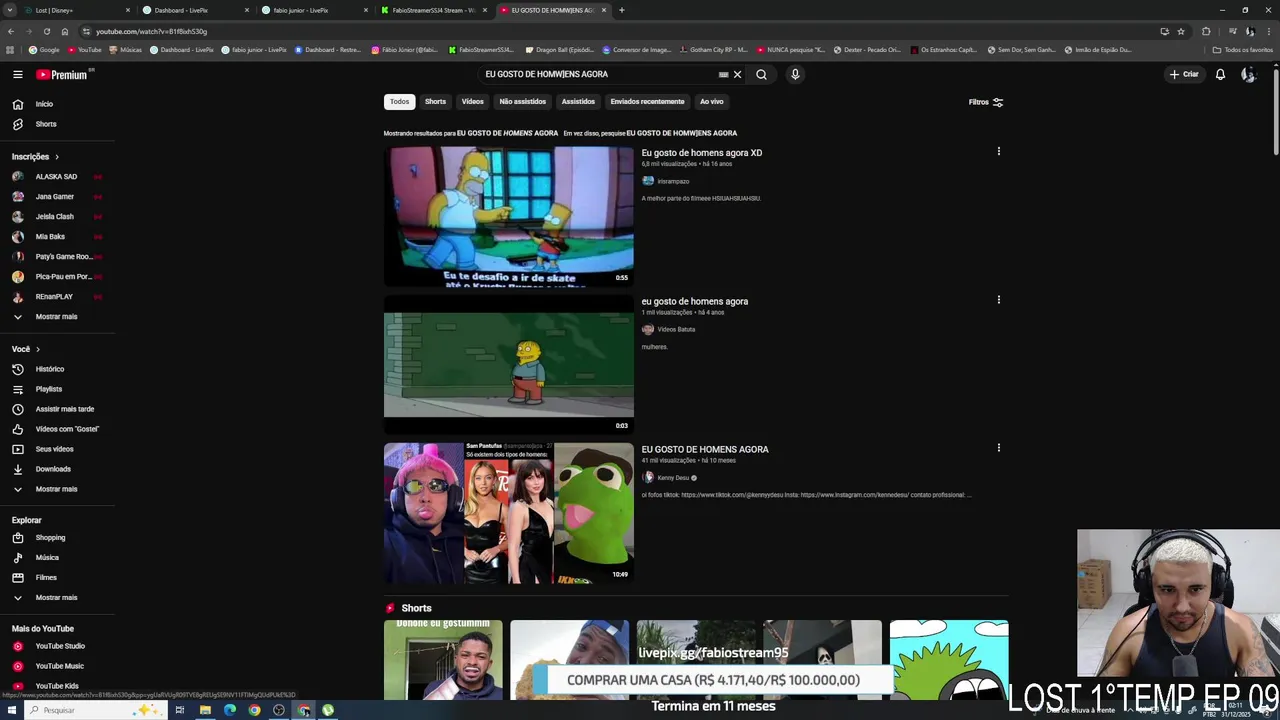Open Microsoft Edge from the taskbar
This screenshot has height=720, width=1280.
tap(230, 710)
